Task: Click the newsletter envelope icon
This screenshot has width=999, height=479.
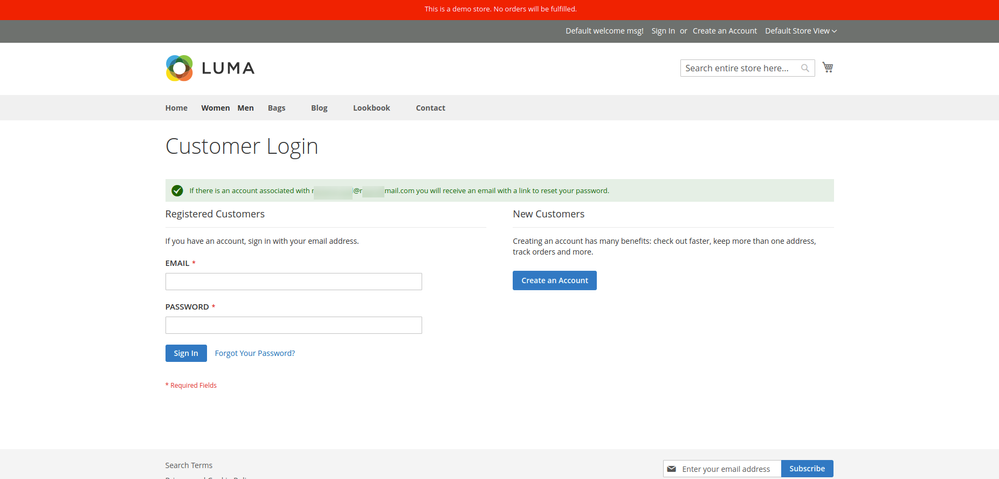Action: [672, 469]
